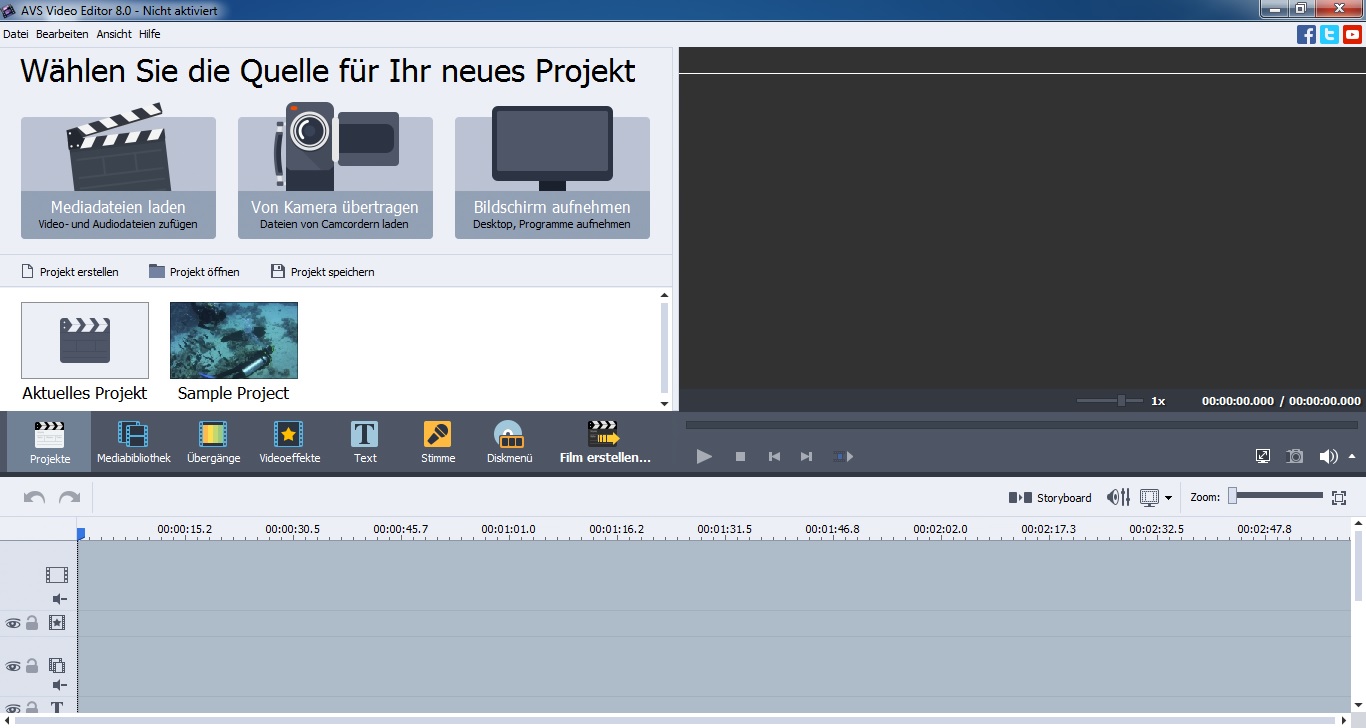Click the Undo arrow
This screenshot has width=1366, height=728.
click(x=34, y=497)
